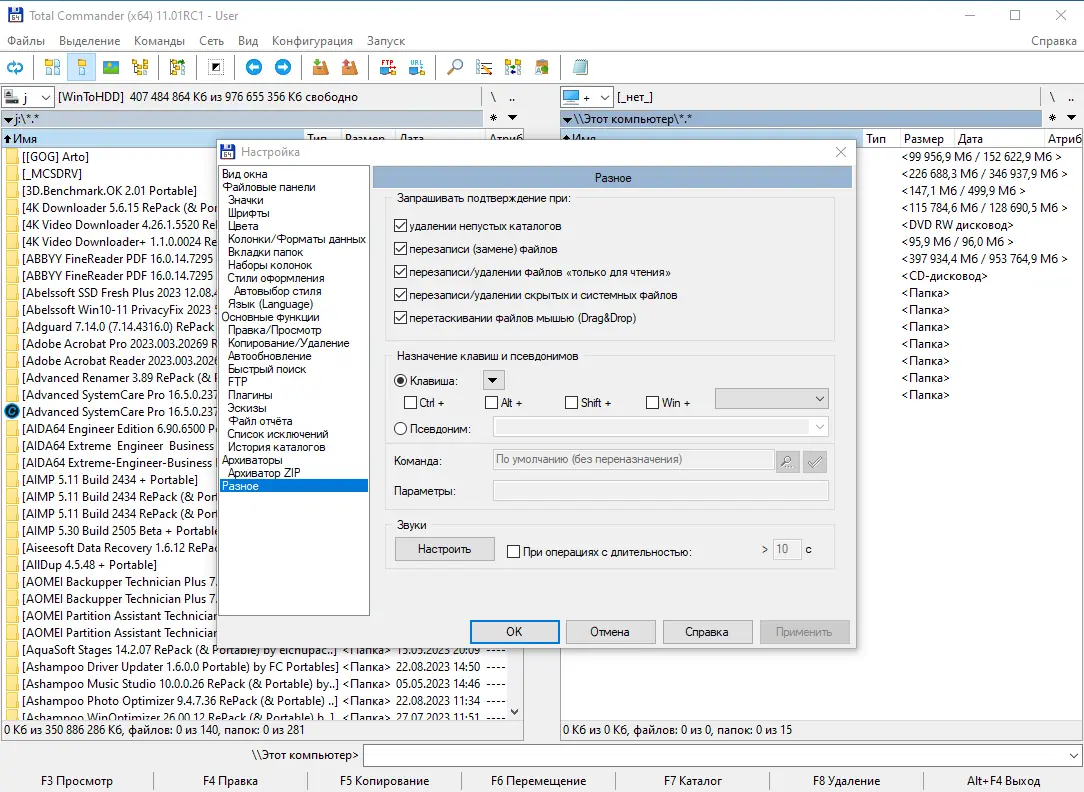Viewport: 1084px width, 792px height.
Task: Select 'Плагины' in settings tree
Action: tap(250, 395)
